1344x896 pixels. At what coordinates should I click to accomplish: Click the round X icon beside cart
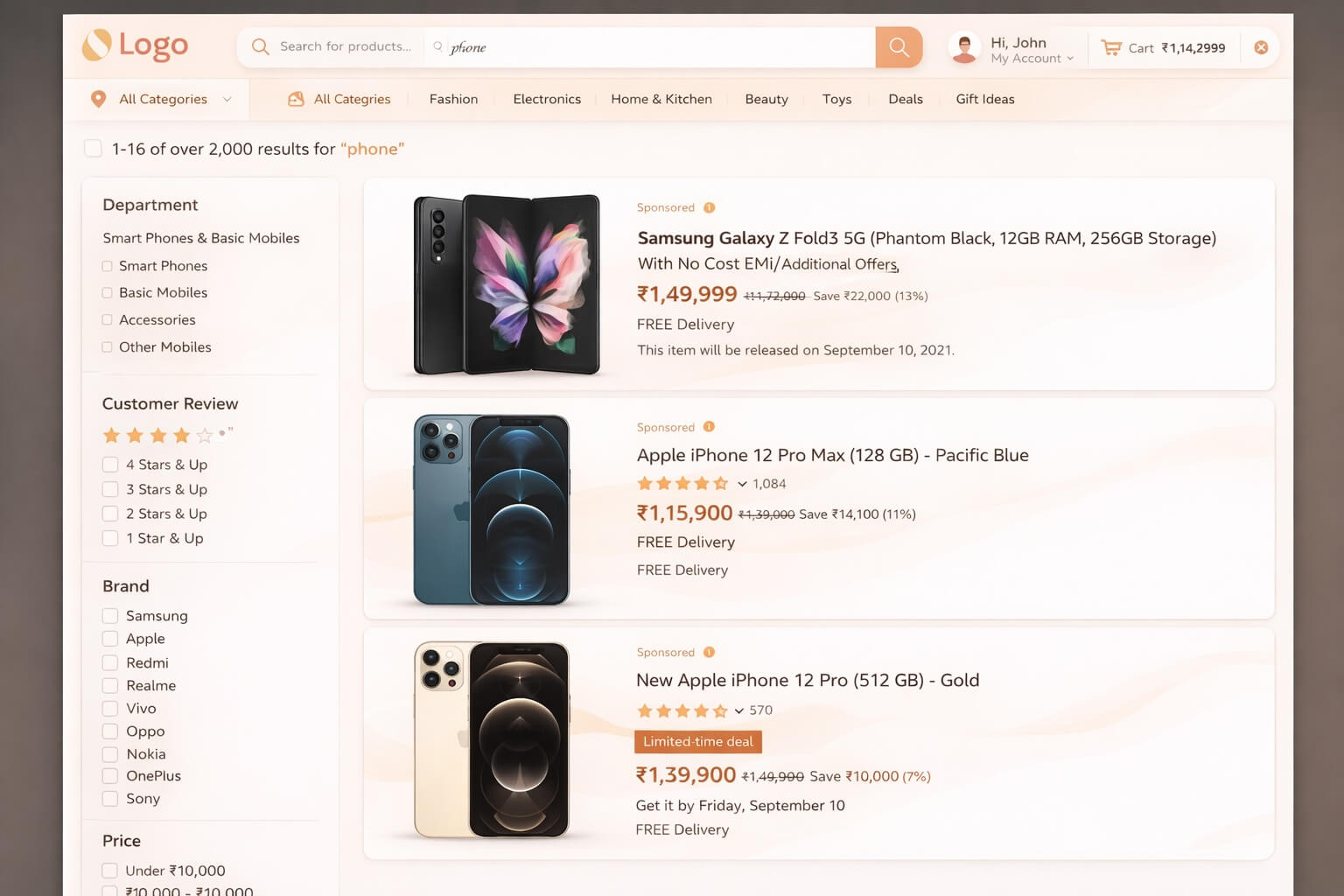1261,48
